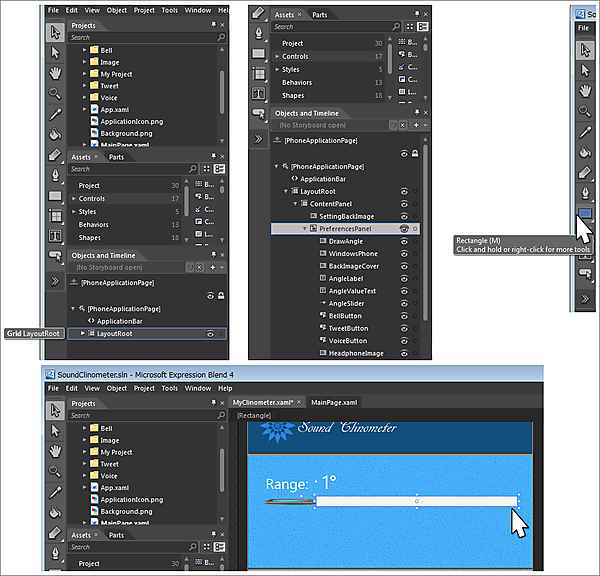Collapse the PreferencesPanel node
The width and height of the screenshot is (600, 576).
coord(305,229)
